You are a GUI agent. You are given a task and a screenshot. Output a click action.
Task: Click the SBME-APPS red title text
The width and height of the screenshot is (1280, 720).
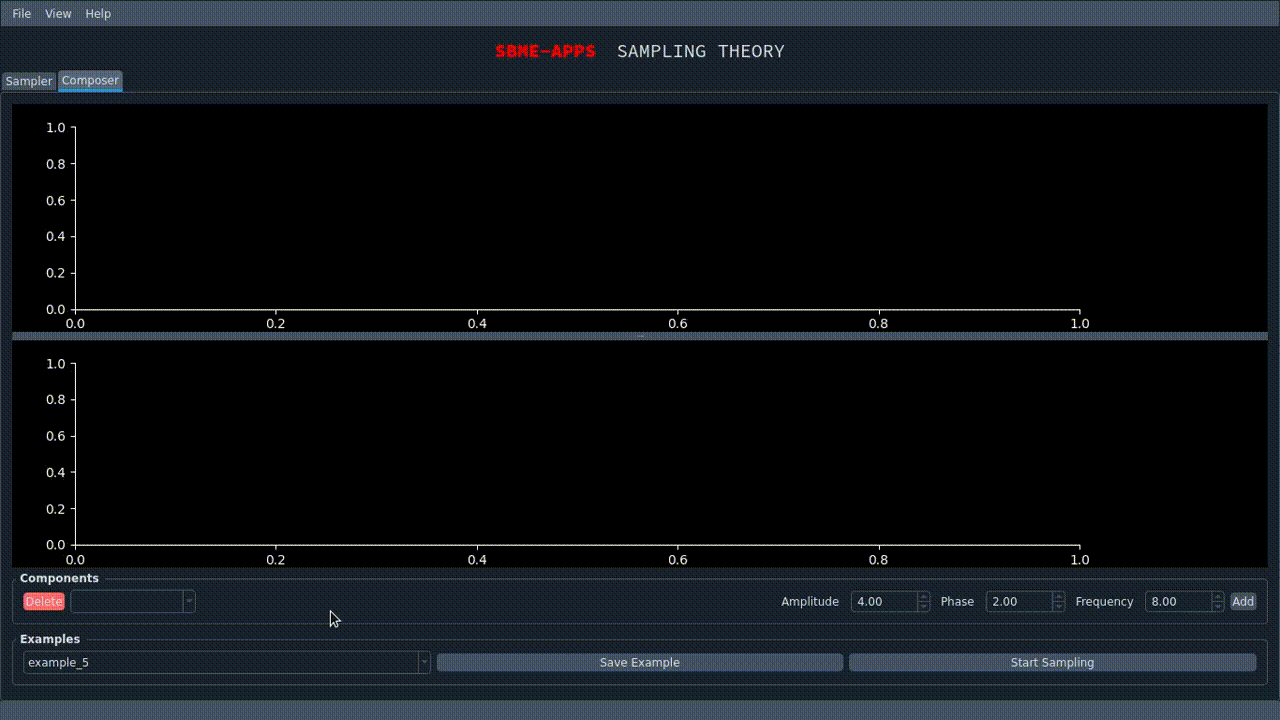coord(545,51)
